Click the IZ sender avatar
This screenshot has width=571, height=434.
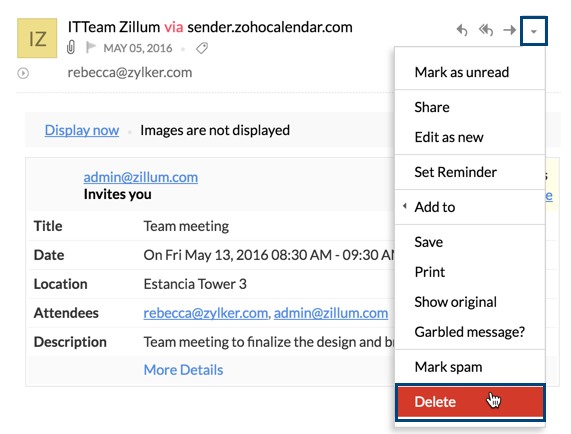coord(37,38)
